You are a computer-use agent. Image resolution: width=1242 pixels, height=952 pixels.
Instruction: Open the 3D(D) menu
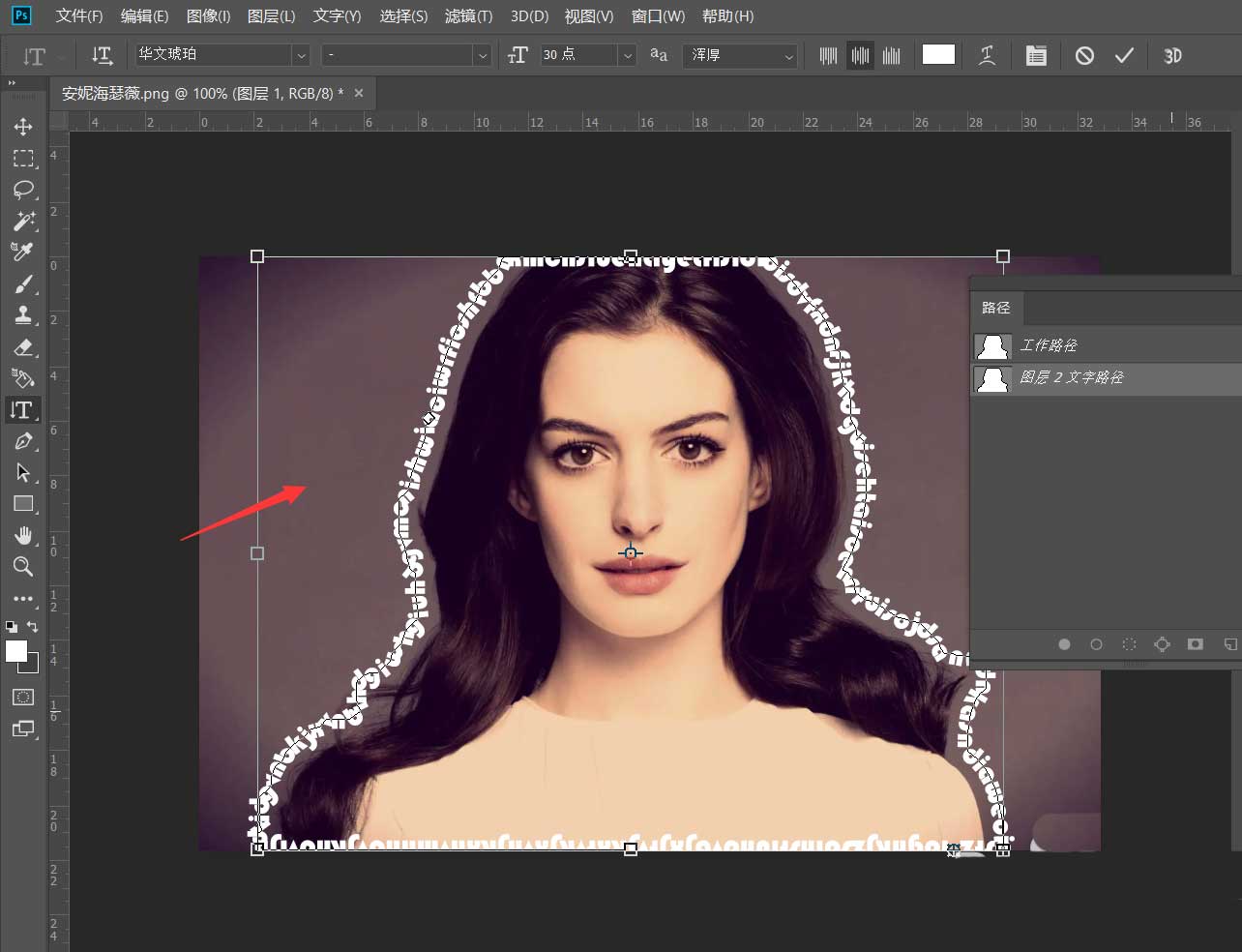pos(529,15)
